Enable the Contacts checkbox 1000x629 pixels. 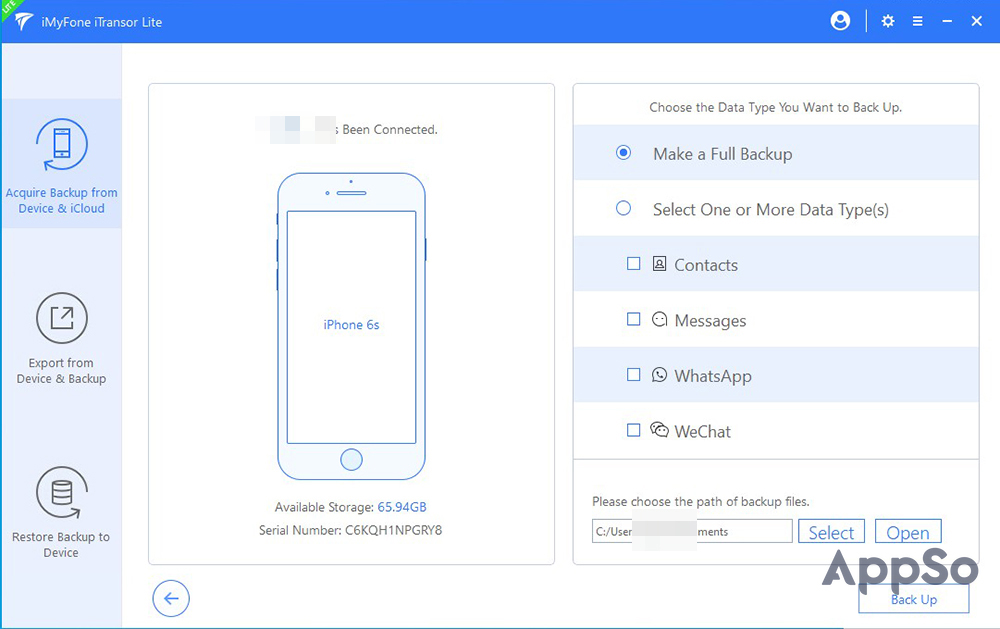[x=633, y=264]
